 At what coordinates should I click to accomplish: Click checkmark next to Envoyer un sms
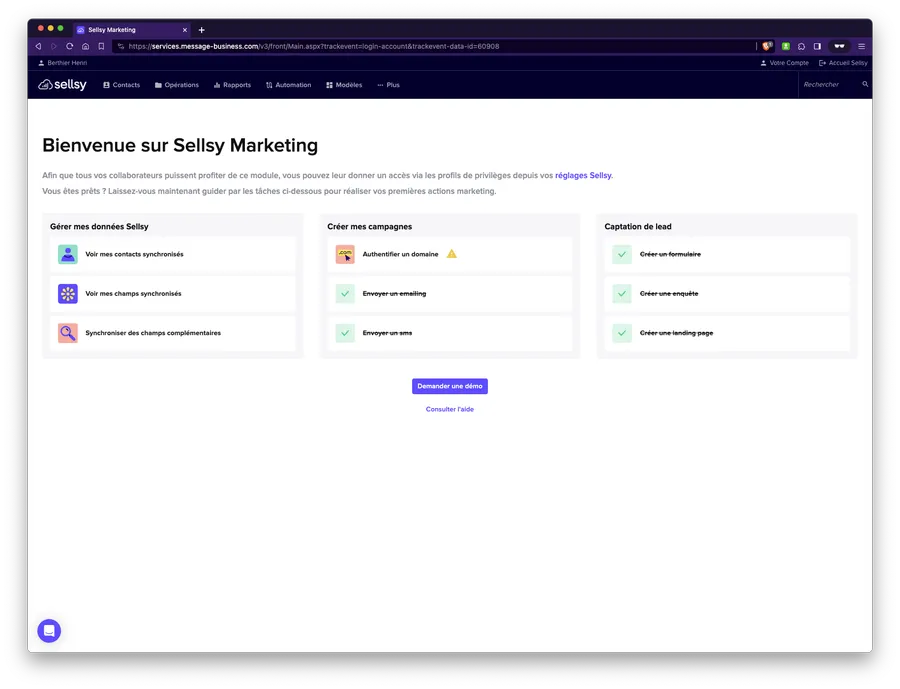click(345, 333)
